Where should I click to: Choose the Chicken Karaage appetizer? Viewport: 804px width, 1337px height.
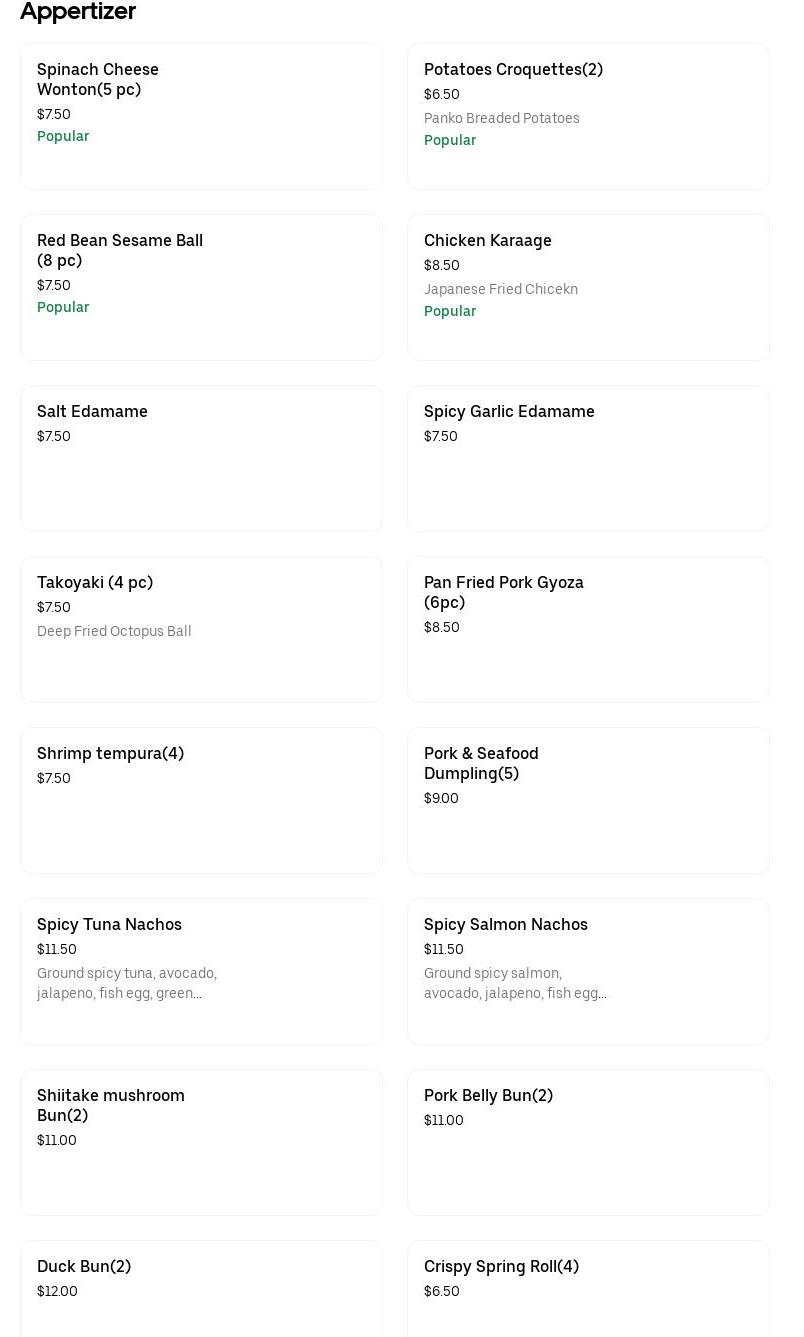tap(588, 287)
